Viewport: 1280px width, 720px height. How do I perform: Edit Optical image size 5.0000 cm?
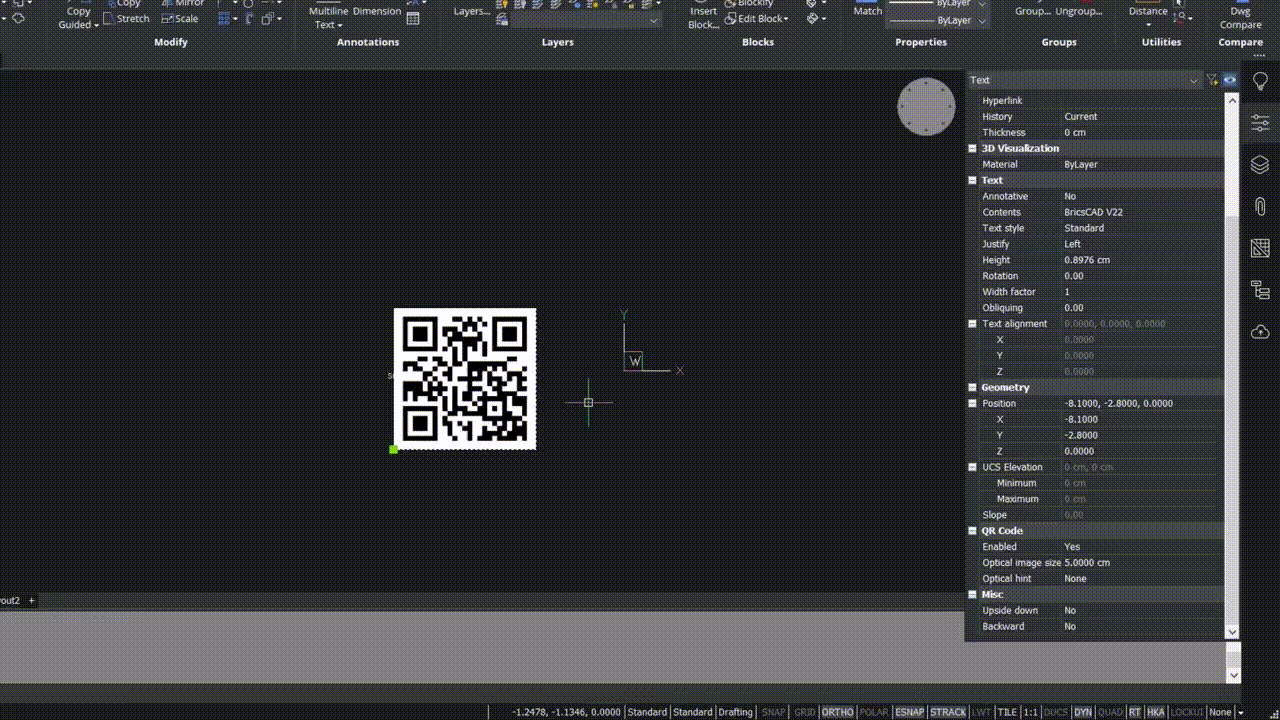point(1142,563)
